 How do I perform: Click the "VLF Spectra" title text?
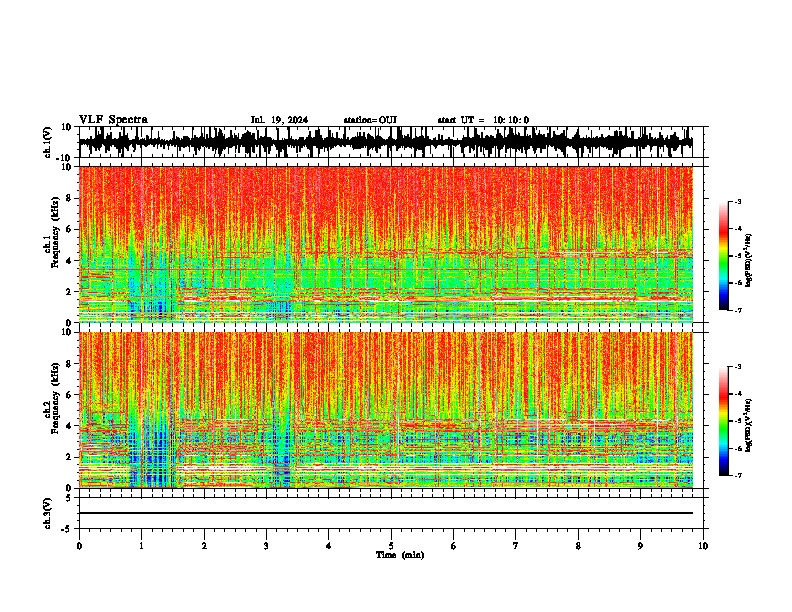tap(113, 120)
